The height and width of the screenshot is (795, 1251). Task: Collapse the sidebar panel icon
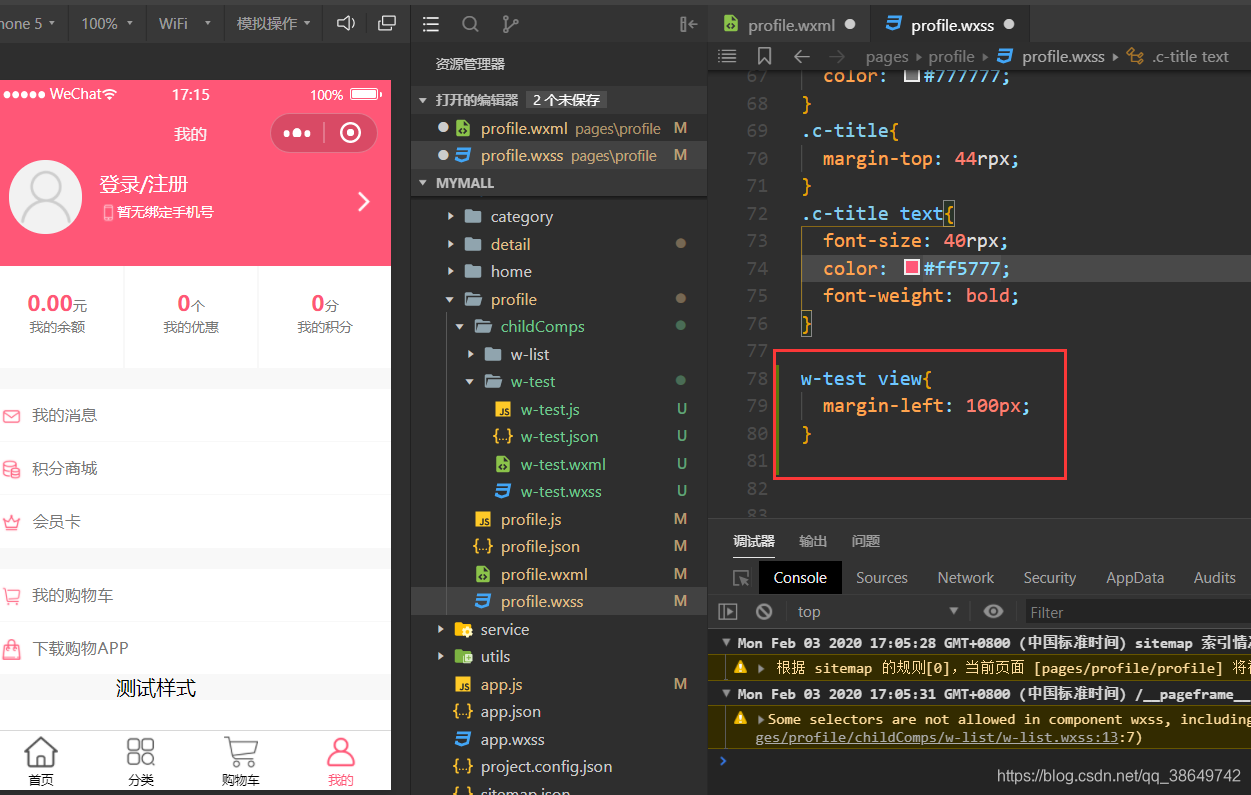tap(688, 24)
